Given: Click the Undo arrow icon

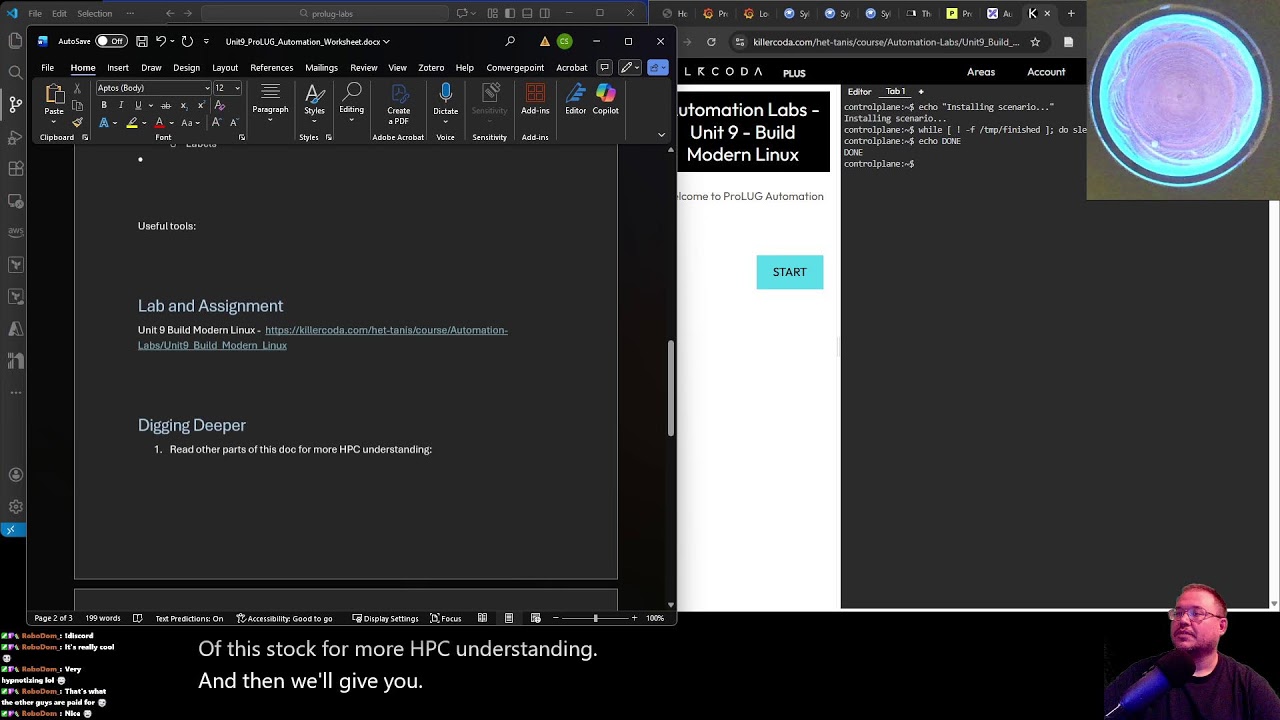Looking at the screenshot, I should click(x=160, y=41).
